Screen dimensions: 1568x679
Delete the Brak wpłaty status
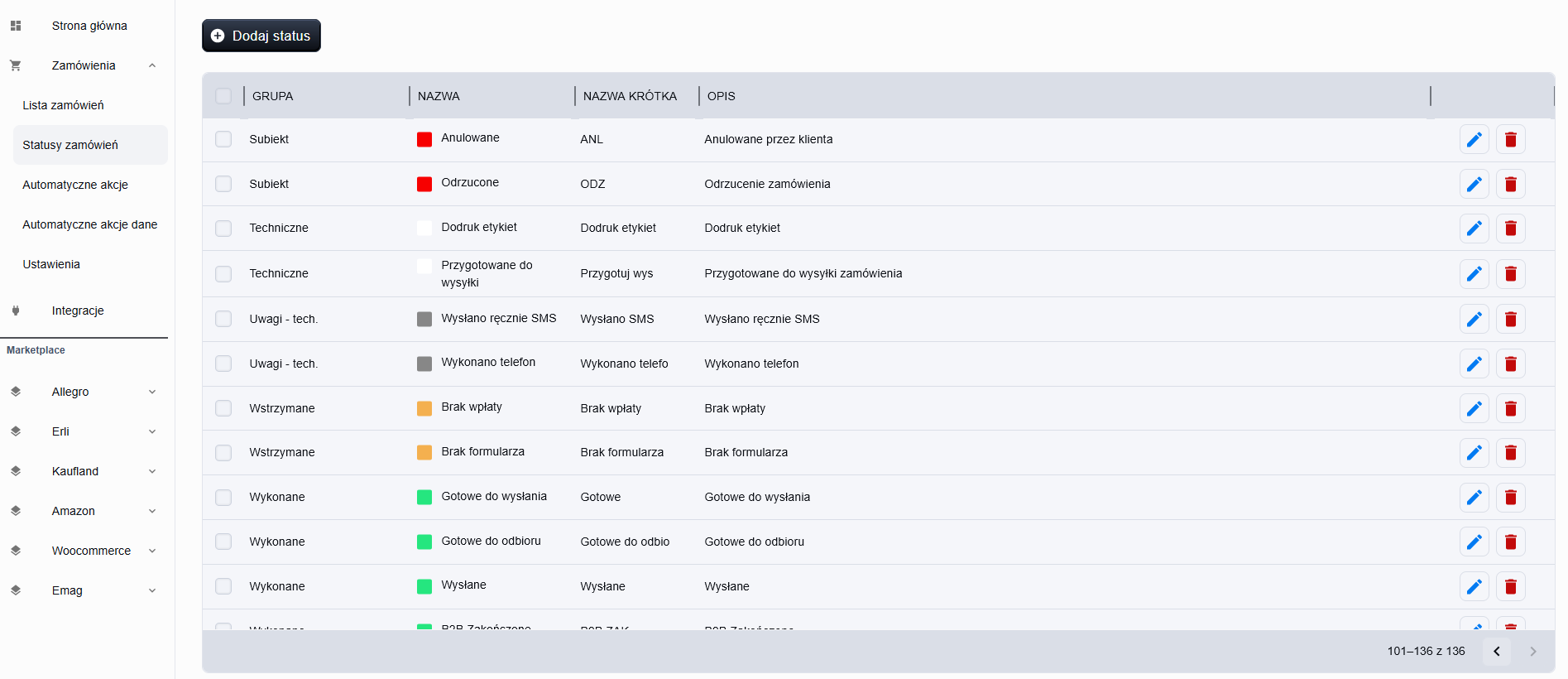1510,408
